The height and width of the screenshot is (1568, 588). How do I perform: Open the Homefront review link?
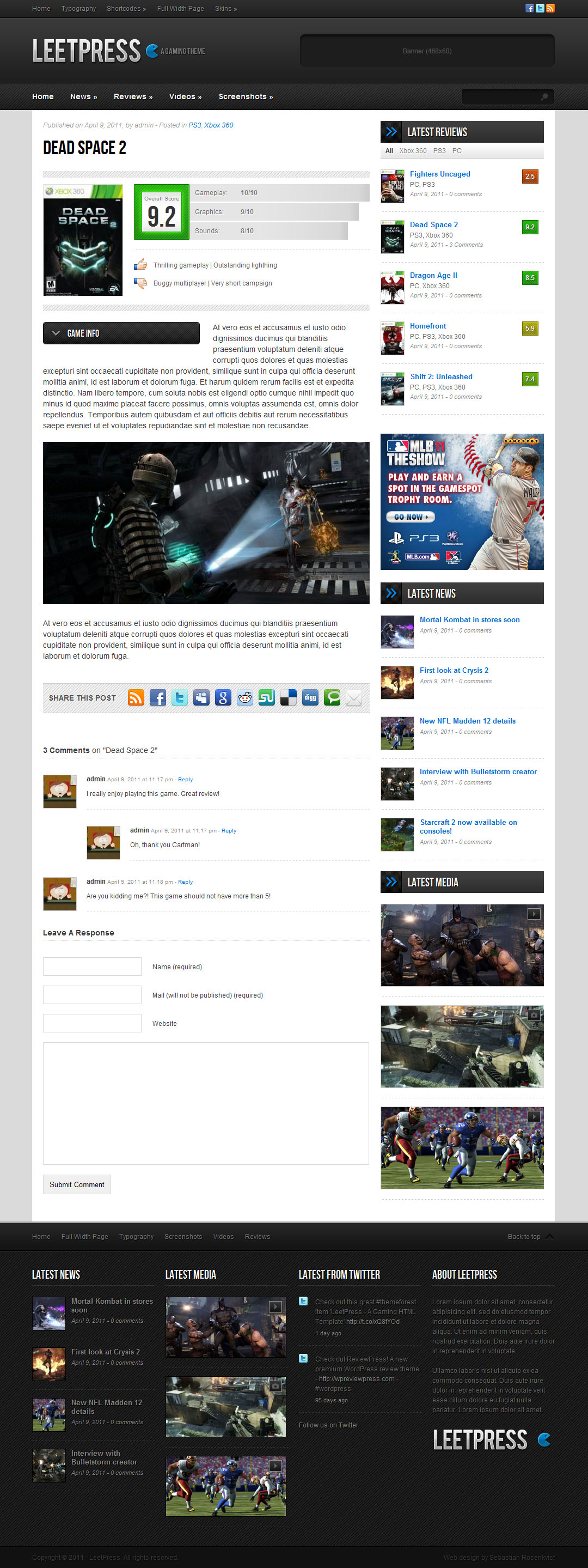coord(428,326)
